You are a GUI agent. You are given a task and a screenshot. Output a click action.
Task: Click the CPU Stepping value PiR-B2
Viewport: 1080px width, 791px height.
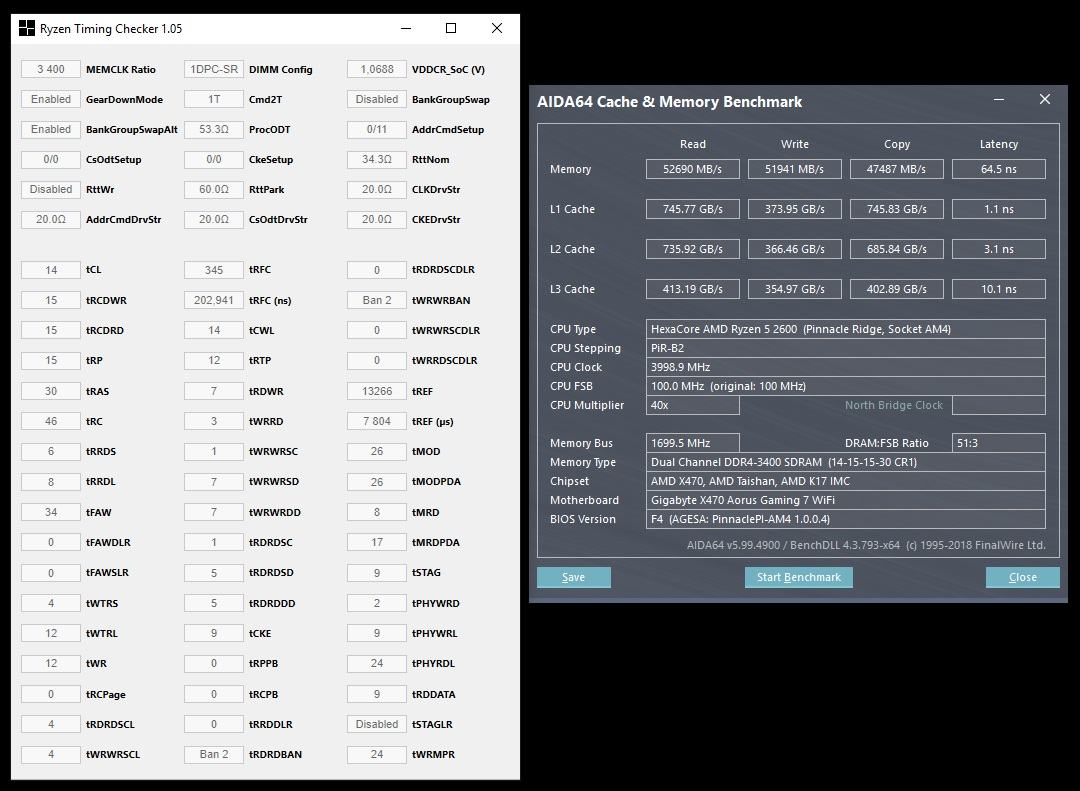tap(846, 348)
